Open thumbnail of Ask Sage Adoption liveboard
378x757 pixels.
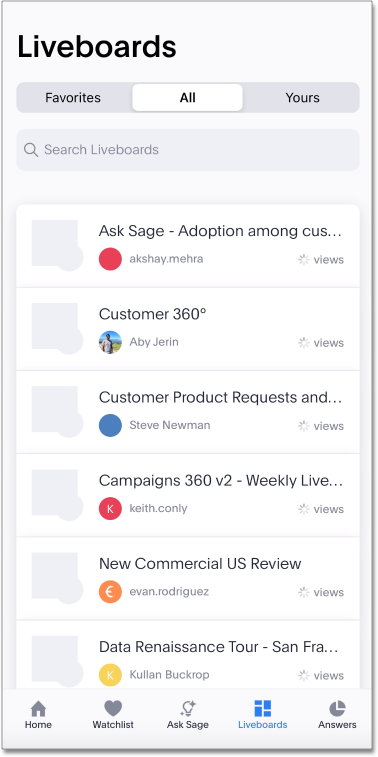[57, 245]
